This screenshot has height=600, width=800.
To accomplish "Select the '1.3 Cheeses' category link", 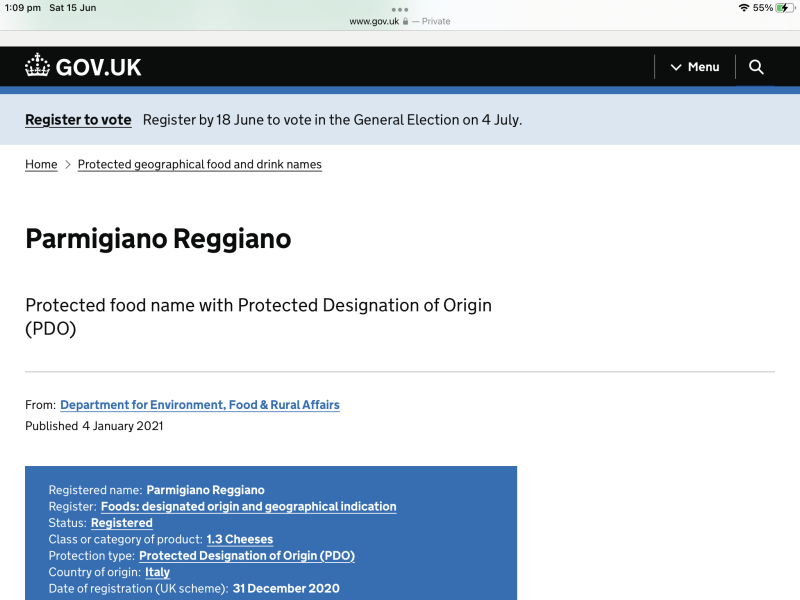I will point(239,539).
